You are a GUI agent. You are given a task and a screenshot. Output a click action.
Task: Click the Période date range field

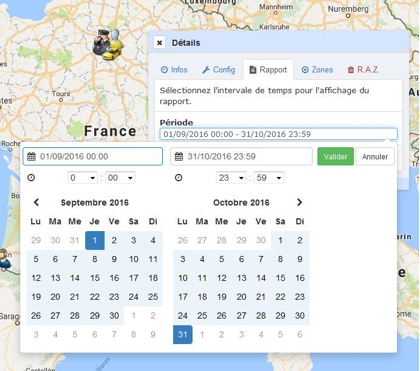tap(278, 134)
